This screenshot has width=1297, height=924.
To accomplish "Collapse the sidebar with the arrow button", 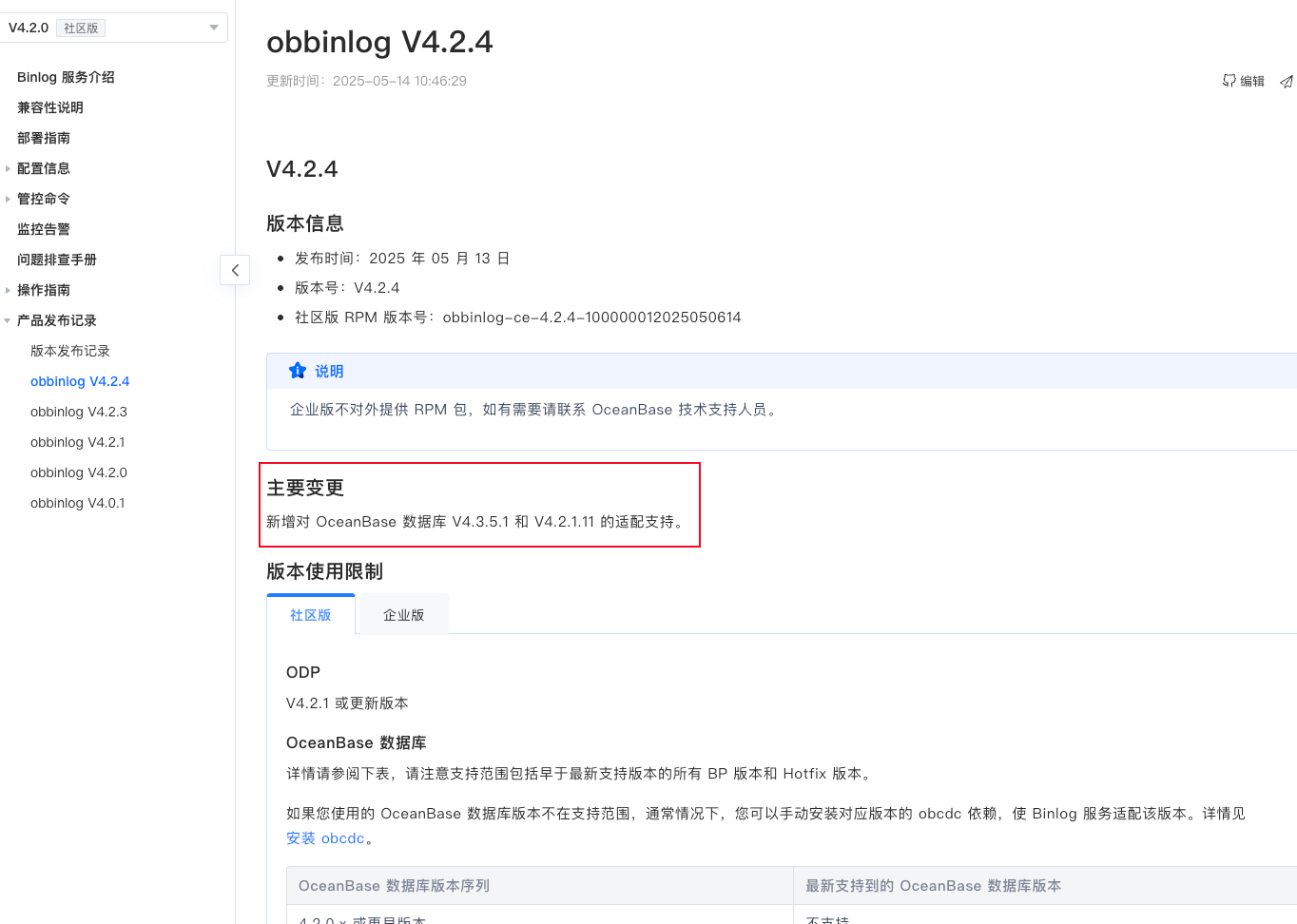I will click(x=235, y=270).
